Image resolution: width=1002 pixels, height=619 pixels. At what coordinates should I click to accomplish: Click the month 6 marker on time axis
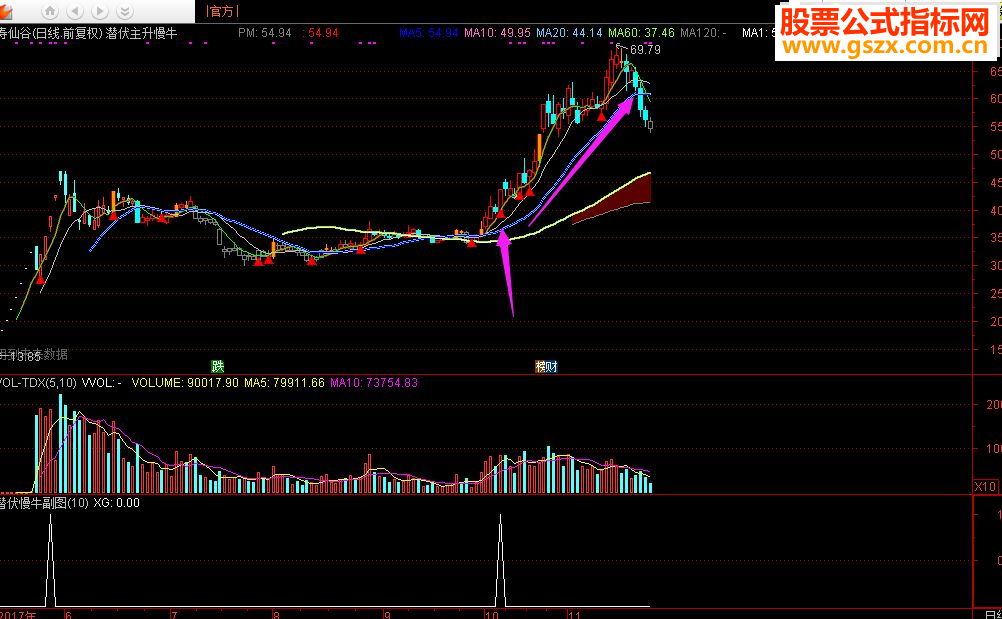coord(68,615)
